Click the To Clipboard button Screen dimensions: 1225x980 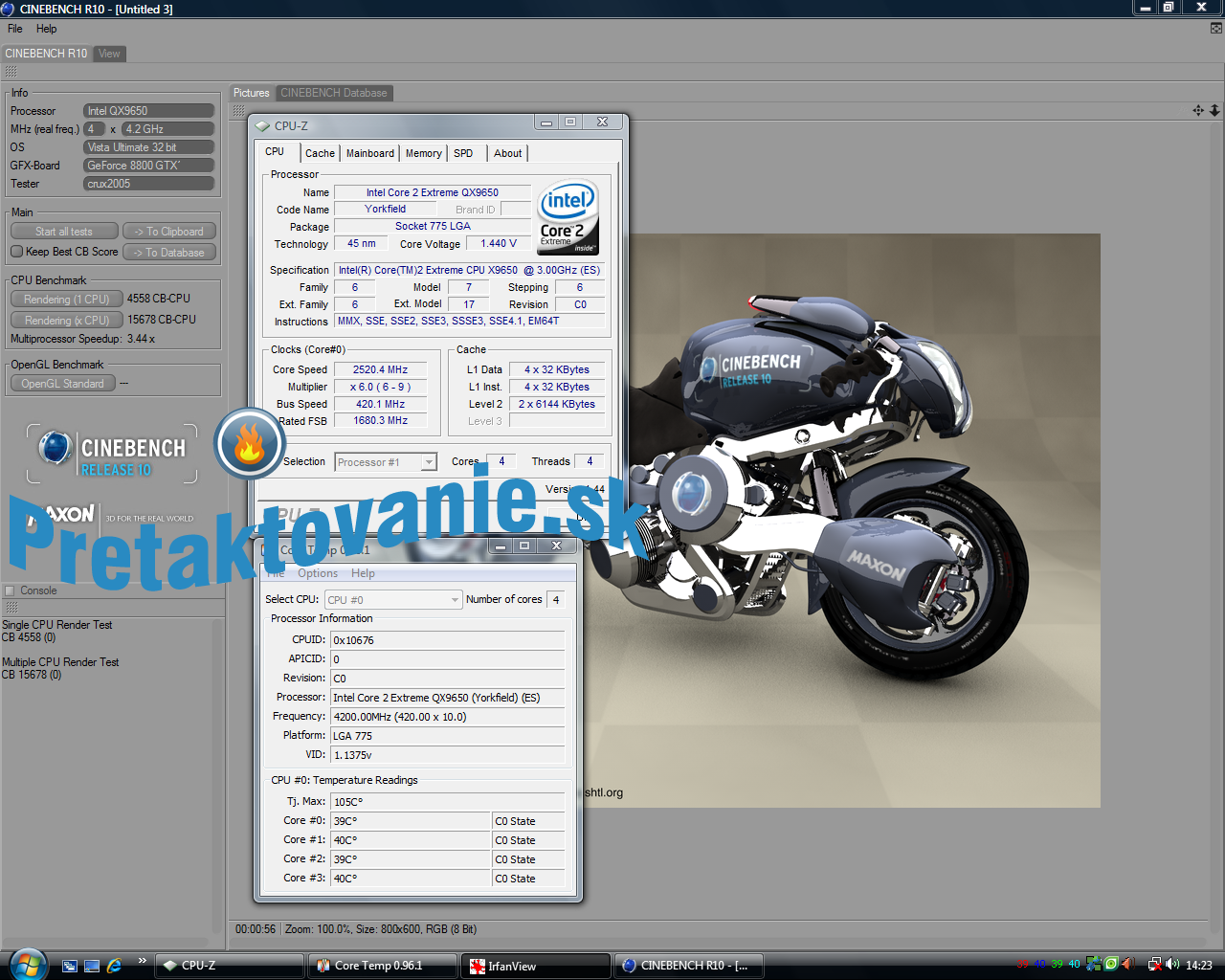(169, 232)
